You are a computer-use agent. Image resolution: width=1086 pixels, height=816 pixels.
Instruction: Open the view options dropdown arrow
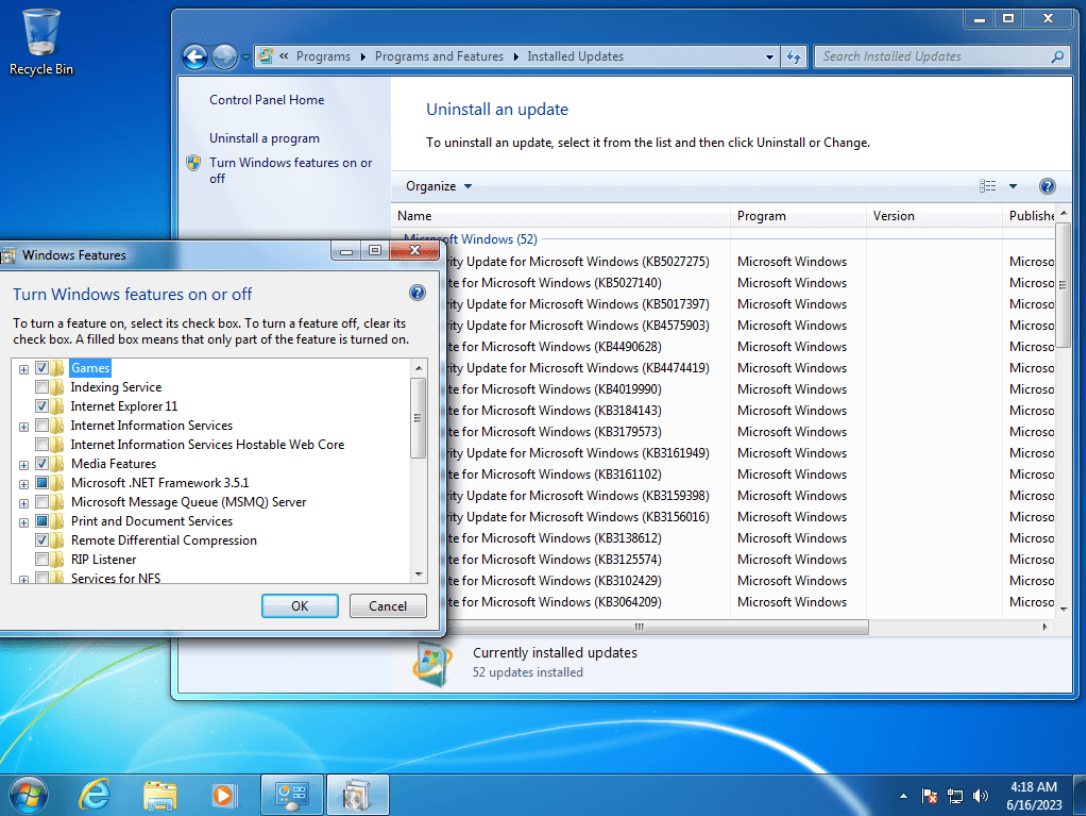1013,186
